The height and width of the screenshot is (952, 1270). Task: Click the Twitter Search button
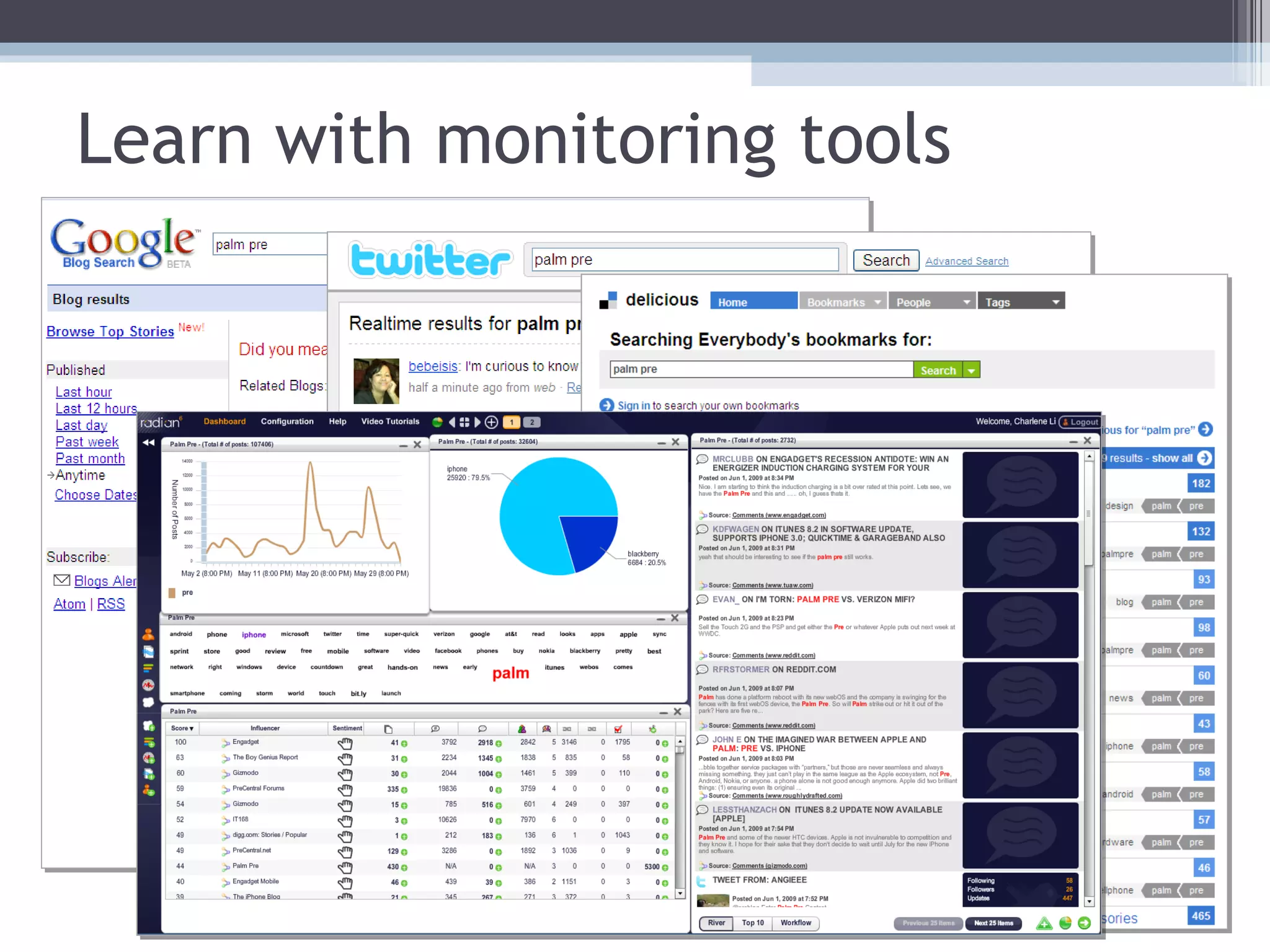886,260
